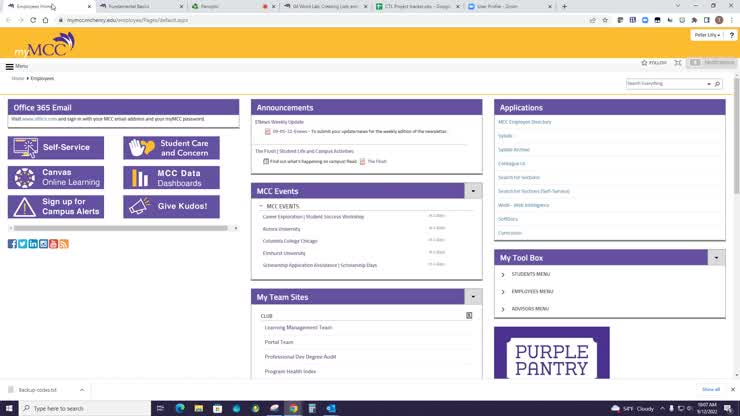Image resolution: width=740 pixels, height=416 pixels.
Task: Open the Self-Service tile
Action: 56,148
